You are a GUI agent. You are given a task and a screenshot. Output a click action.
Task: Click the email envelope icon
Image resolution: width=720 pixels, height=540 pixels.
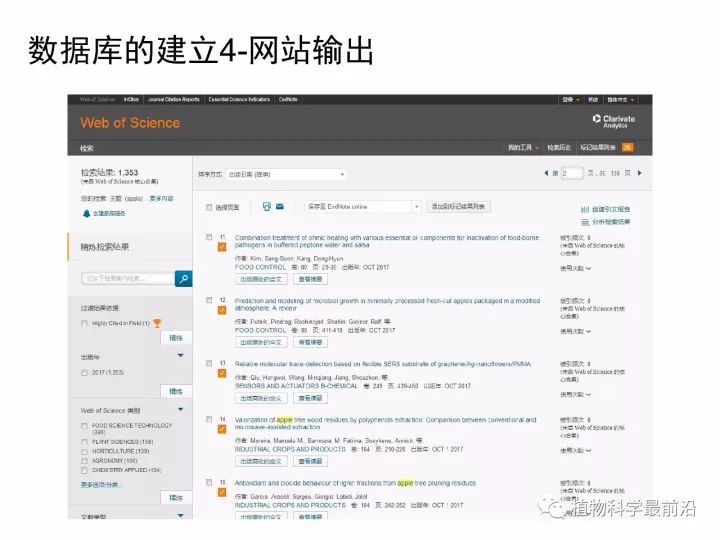(x=280, y=207)
